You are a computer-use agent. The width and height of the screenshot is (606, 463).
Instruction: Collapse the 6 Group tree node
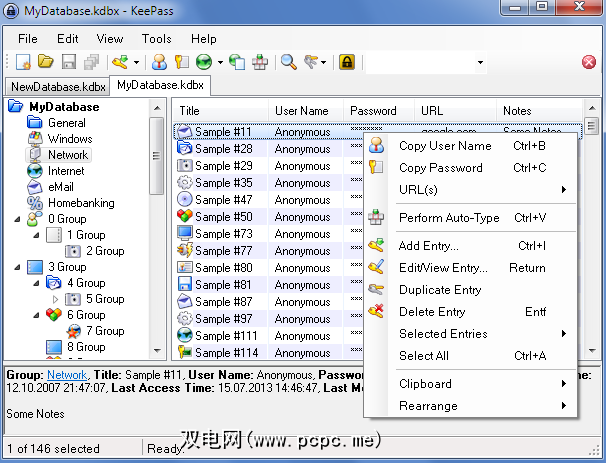[x=36, y=315]
